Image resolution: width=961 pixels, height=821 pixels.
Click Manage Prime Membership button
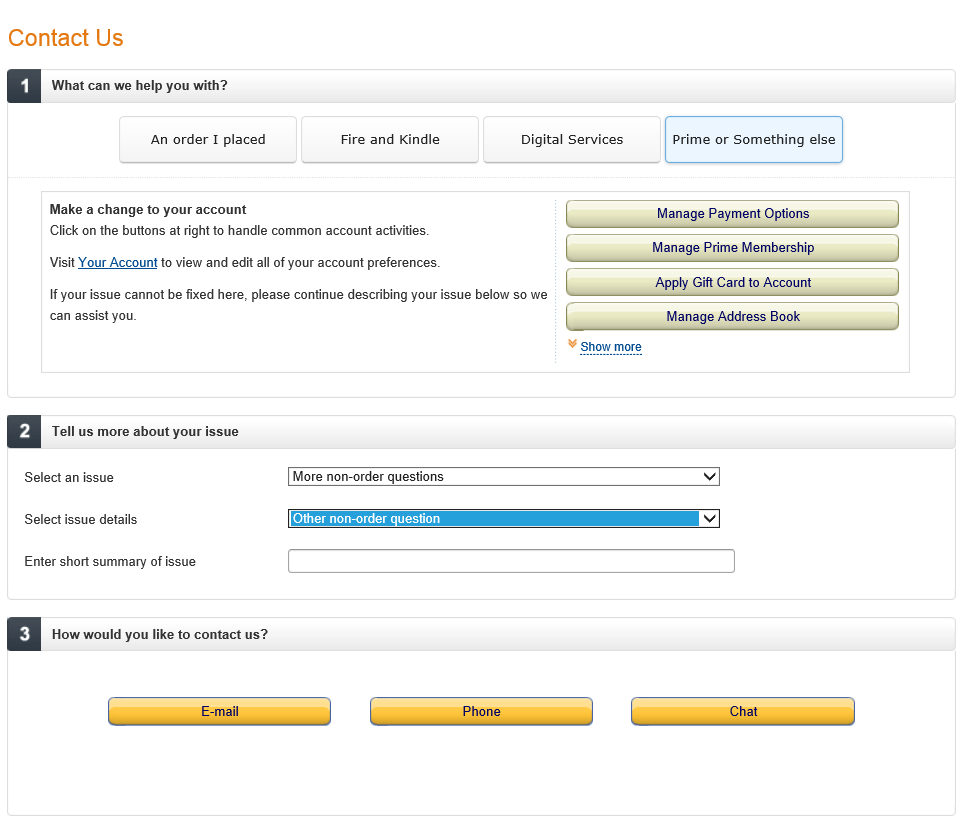pyautogui.click(x=732, y=248)
